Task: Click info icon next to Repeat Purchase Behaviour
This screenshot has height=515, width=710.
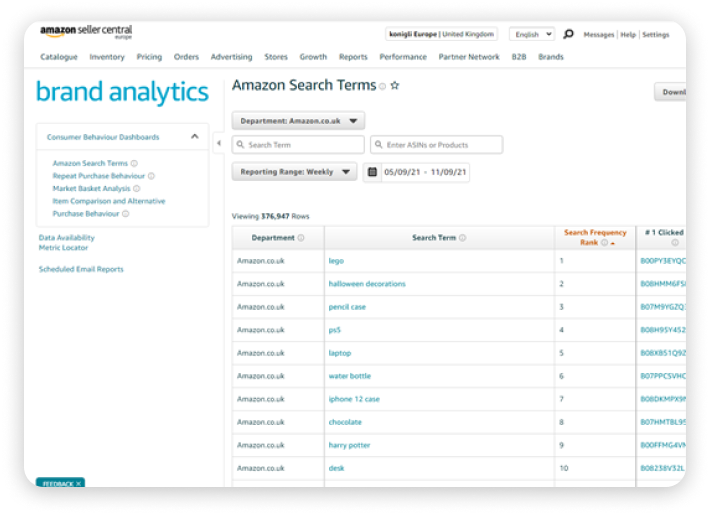Action: [151, 176]
